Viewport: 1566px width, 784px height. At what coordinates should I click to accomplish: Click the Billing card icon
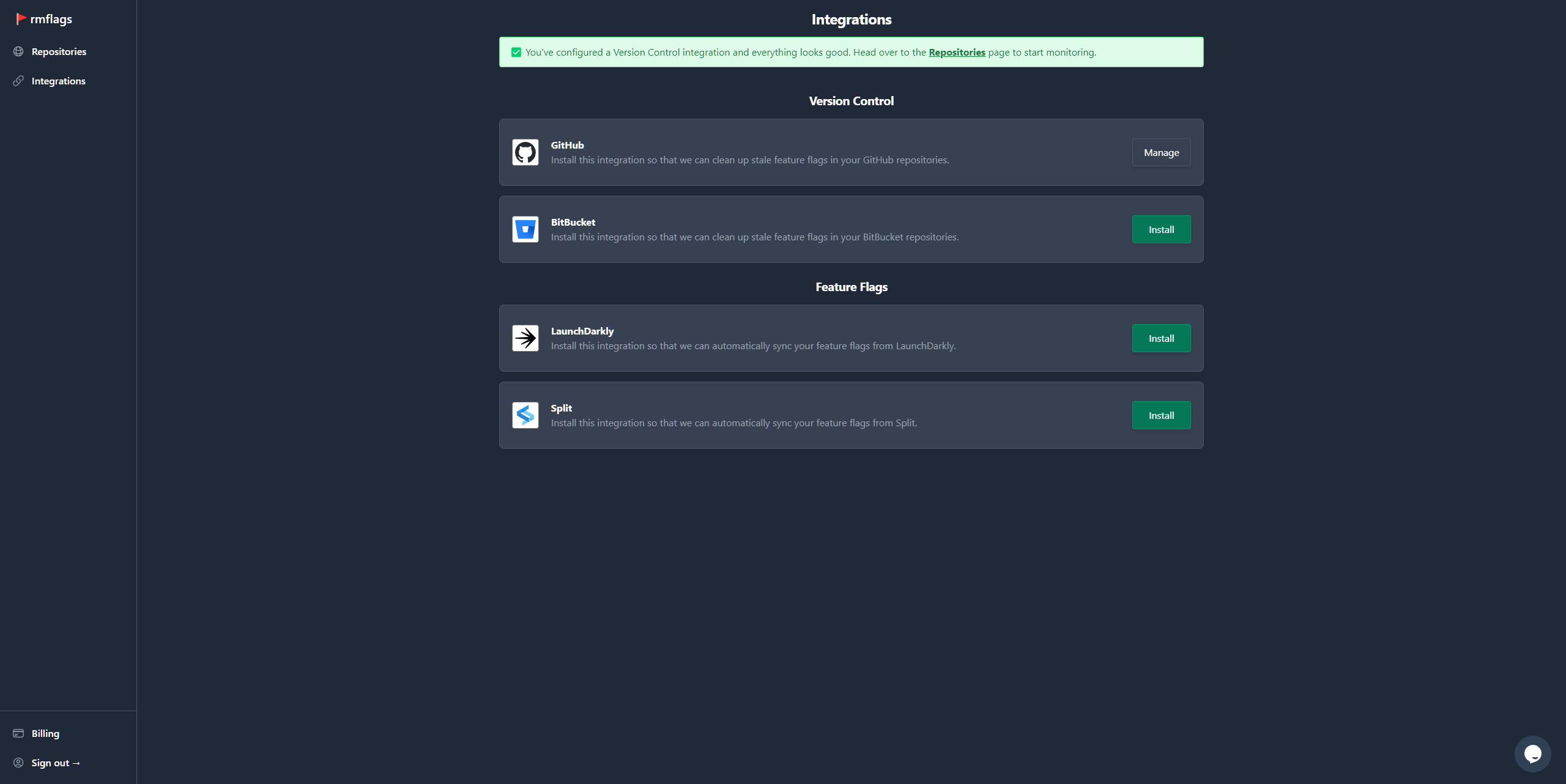18,733
